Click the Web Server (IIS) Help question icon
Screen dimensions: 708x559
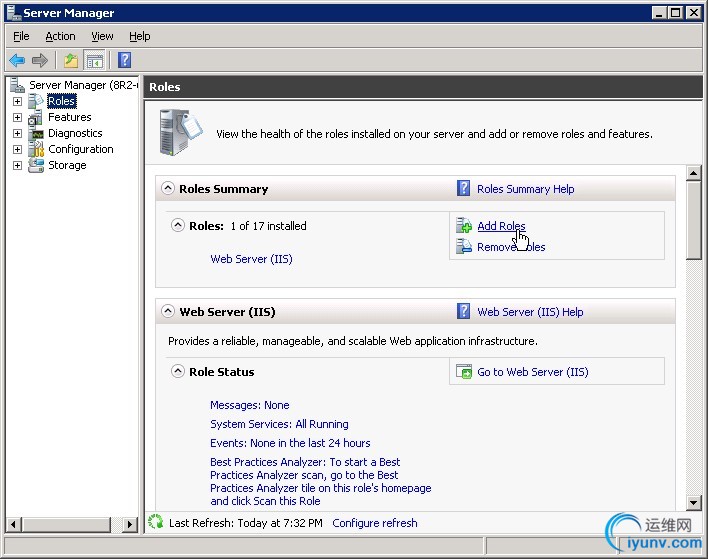click(x=464, y=311)
